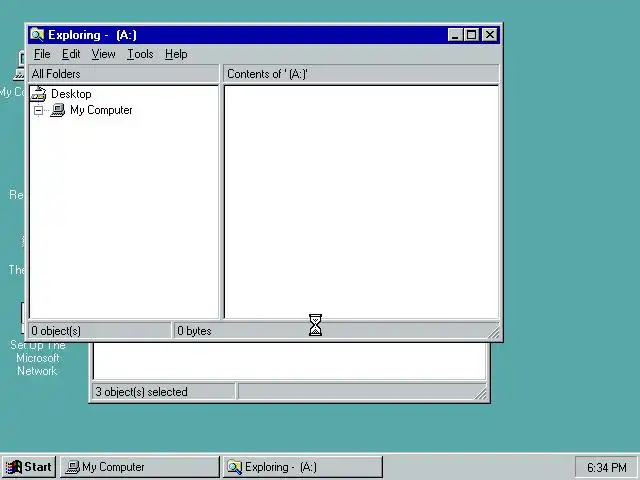This screenshot has width=640, height=480.
Task: Click the Desktop label in All Folders
Action: coord(71,94)
